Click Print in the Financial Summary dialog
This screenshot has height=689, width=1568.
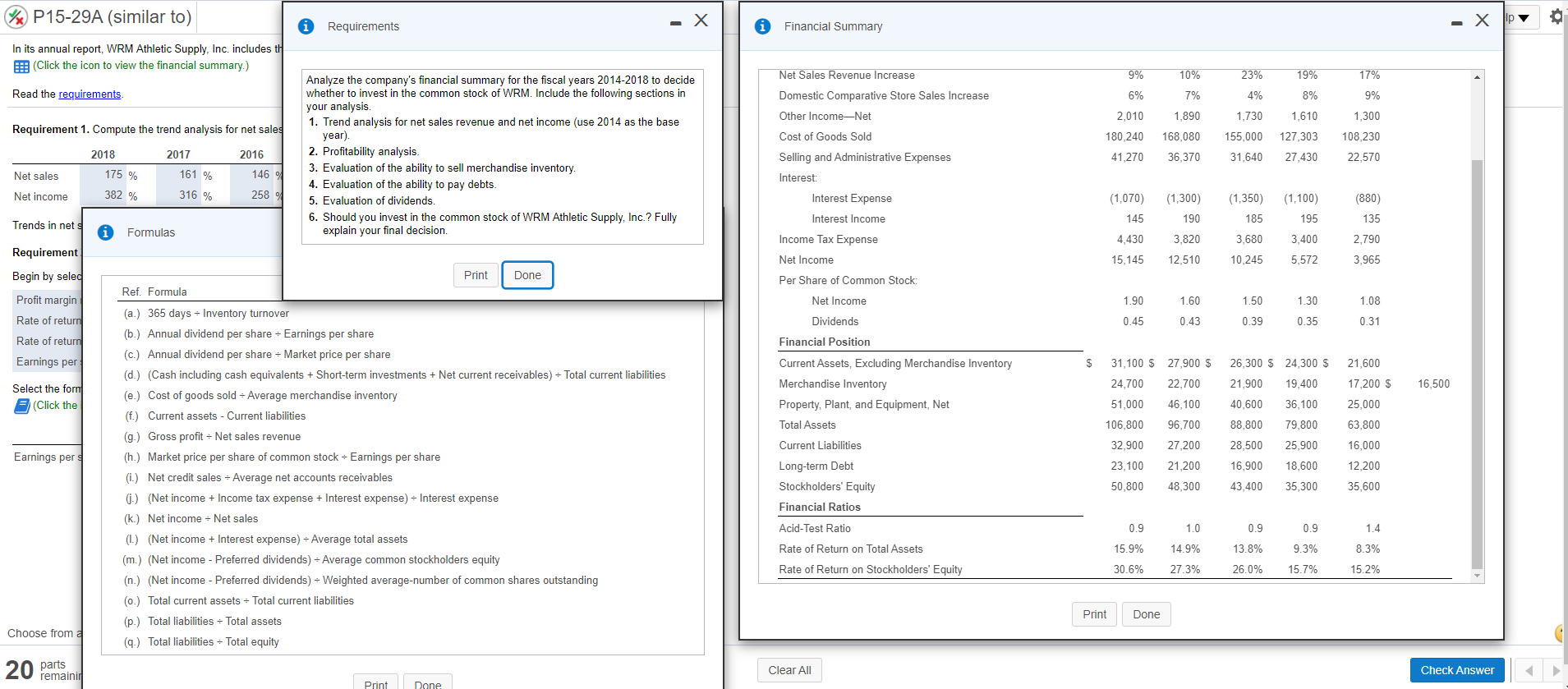pyautogui.click(x=1094, y=614)
